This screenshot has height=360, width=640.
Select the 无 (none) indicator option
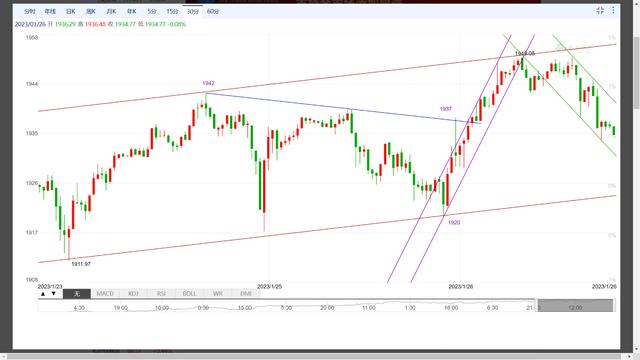pos(77,293)
